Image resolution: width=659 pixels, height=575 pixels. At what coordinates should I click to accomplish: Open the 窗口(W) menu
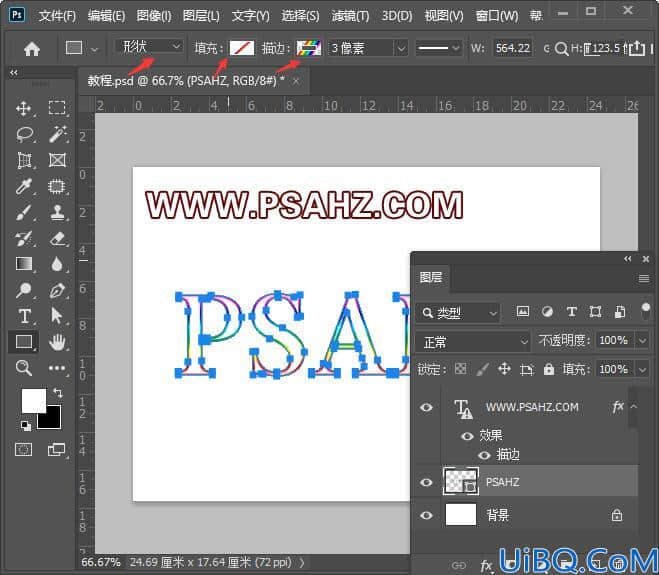[497, 16]
